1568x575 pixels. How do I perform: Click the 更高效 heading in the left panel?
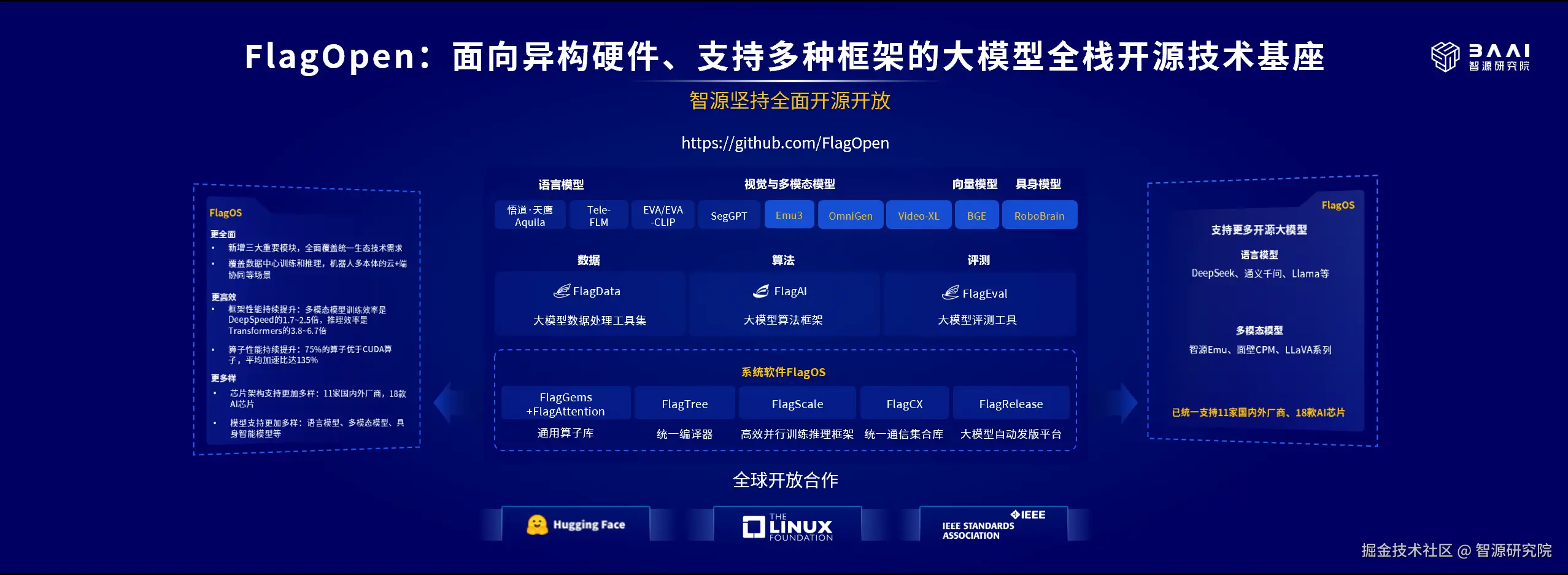(x=223, y=297)
